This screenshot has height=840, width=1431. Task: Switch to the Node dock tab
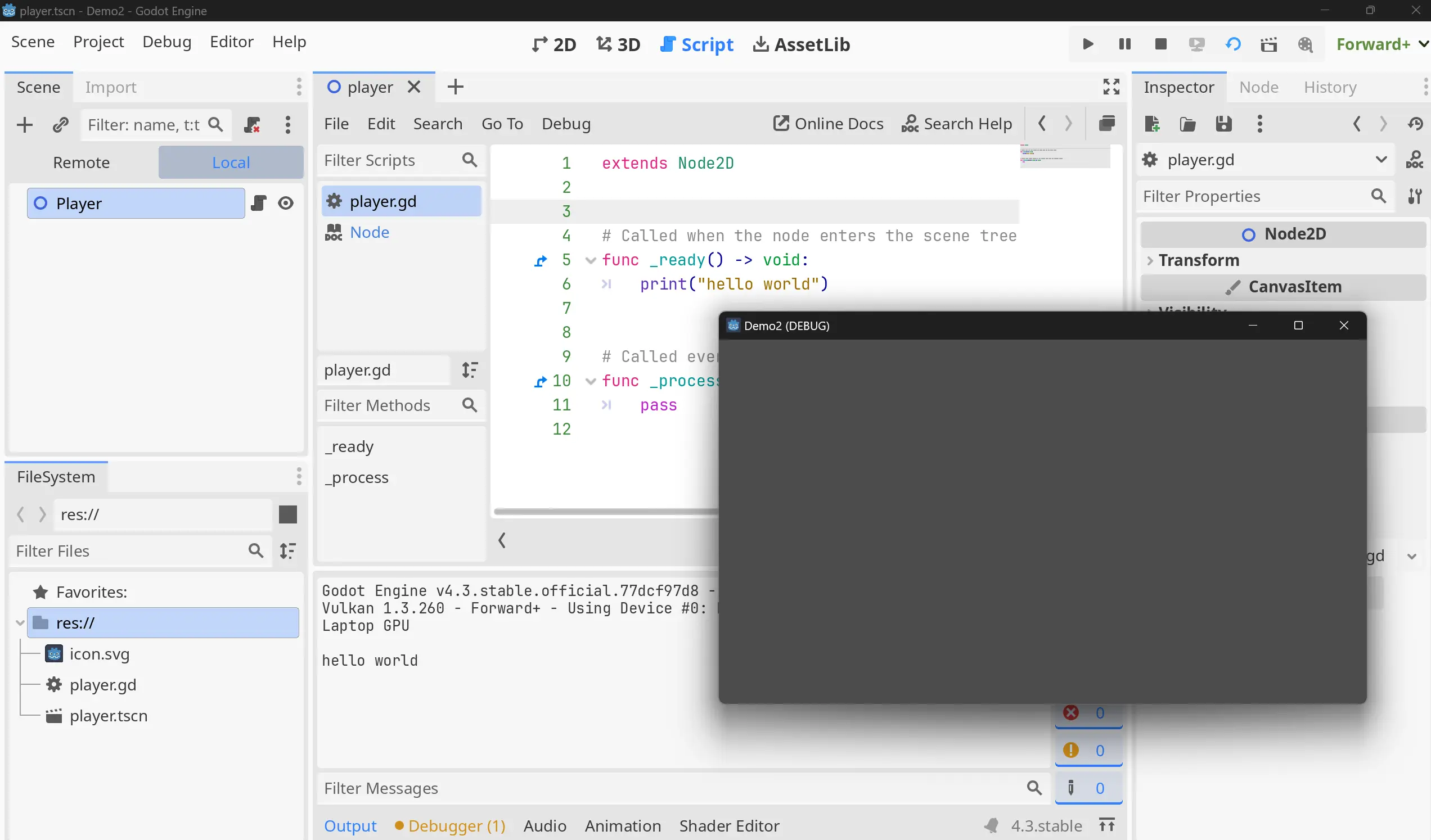pyautogui.click(x=1259, y=87)
